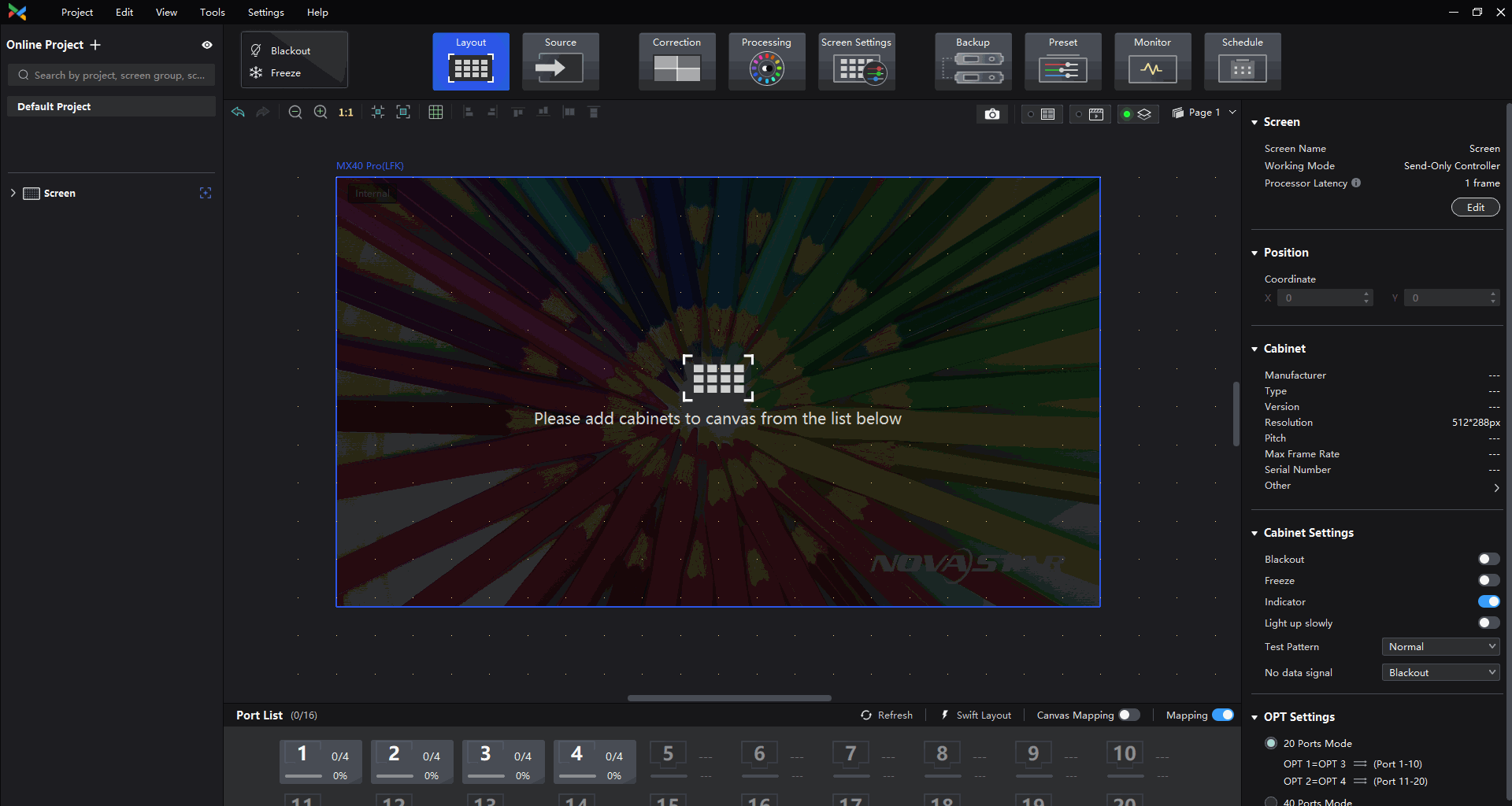This screenshot has width=1512, height=806.
Task: Open the Tools menu
Action: [x=213, y=12]
